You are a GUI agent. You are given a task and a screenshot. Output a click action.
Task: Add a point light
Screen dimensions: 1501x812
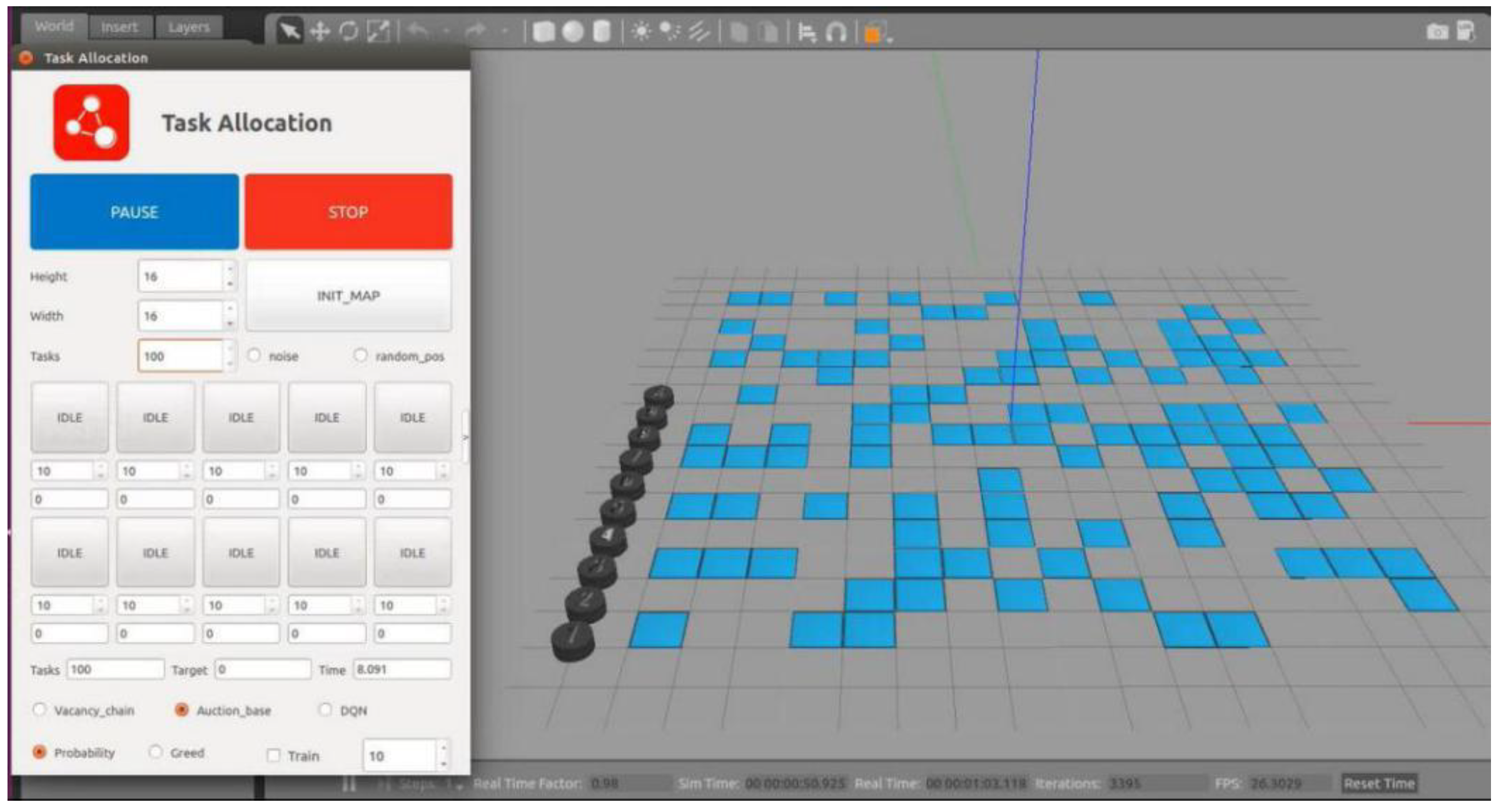(x=641, y=31)
